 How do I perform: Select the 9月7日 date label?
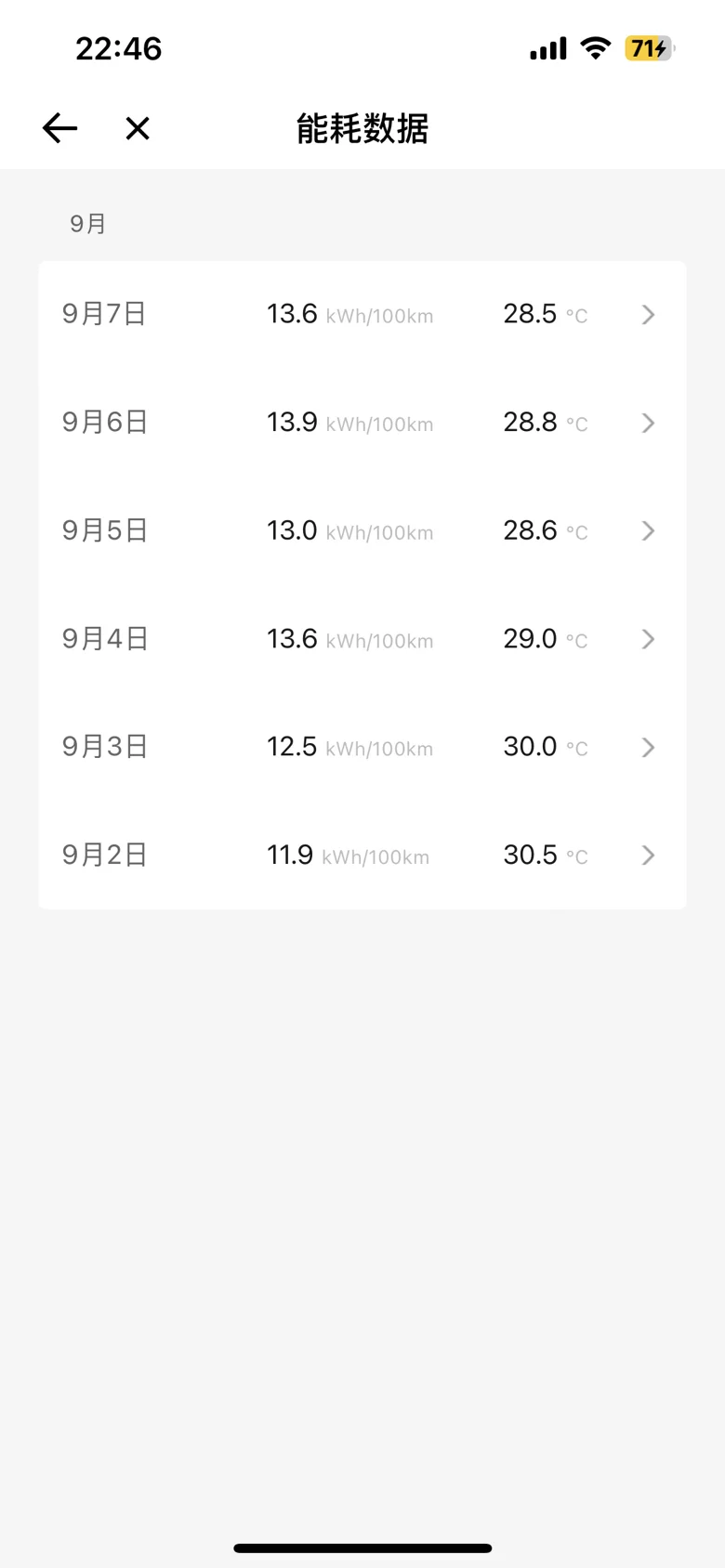click(x=104, y=314)
